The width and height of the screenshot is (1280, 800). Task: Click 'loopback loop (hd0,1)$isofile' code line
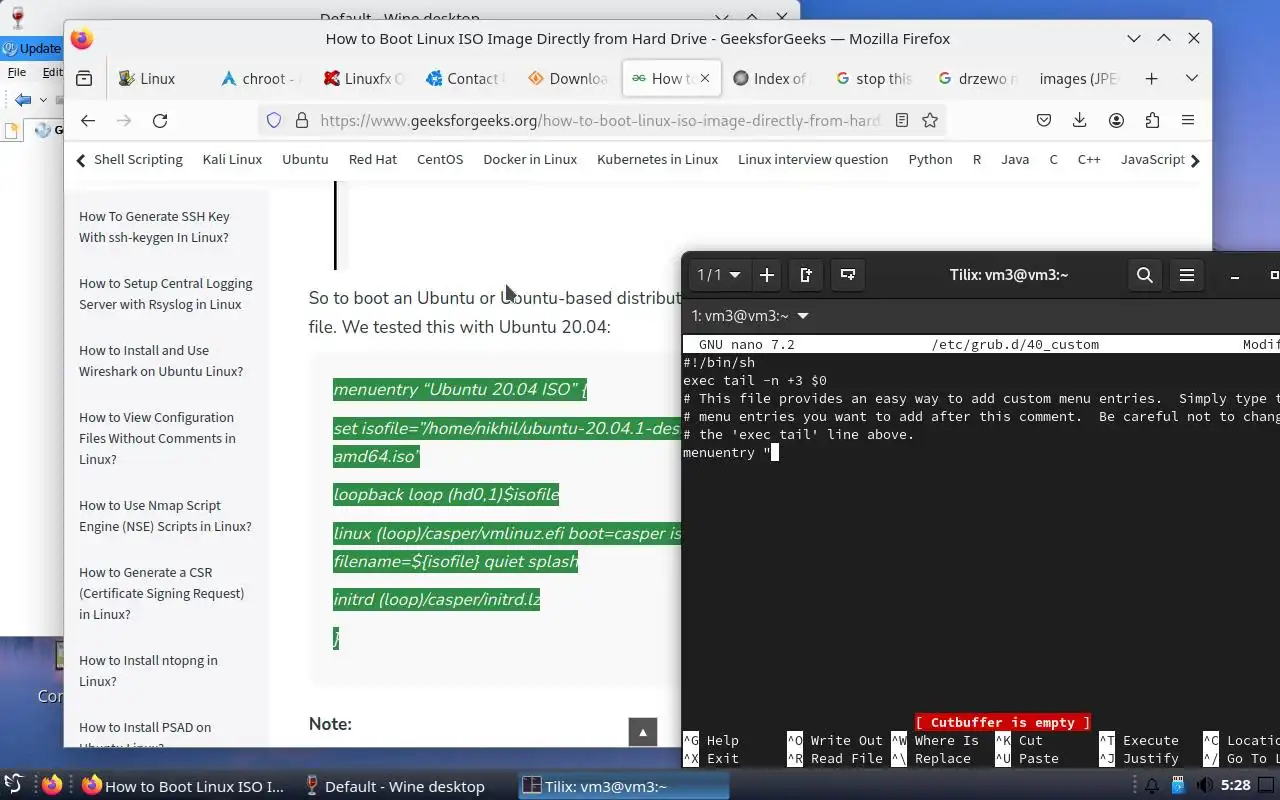[446, 494]
